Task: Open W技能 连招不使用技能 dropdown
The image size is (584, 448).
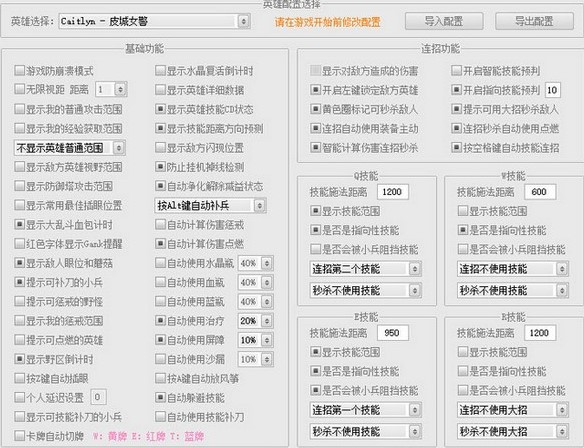Action: pyautogui.click(x=513, y=269)
